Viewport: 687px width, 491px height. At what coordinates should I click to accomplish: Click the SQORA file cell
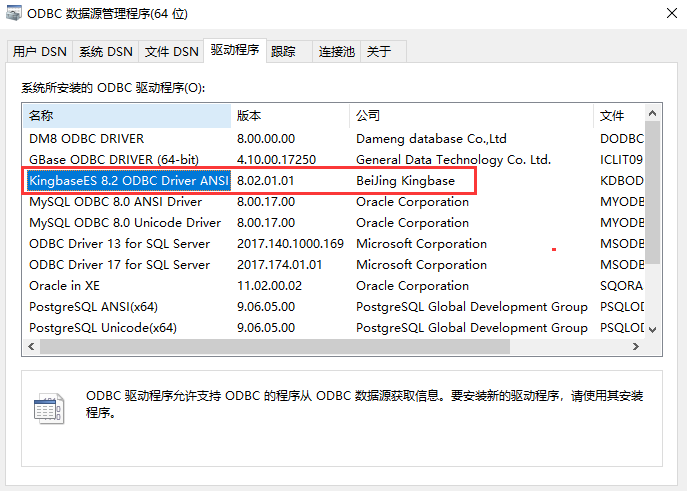(621, 286)
